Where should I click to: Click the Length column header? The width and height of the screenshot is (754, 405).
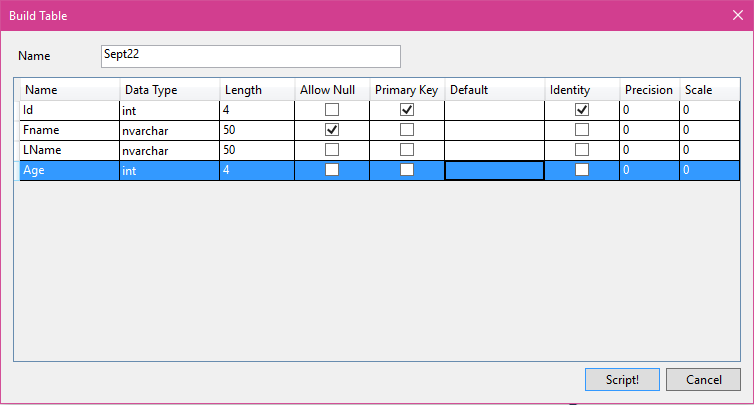point(257,90)
